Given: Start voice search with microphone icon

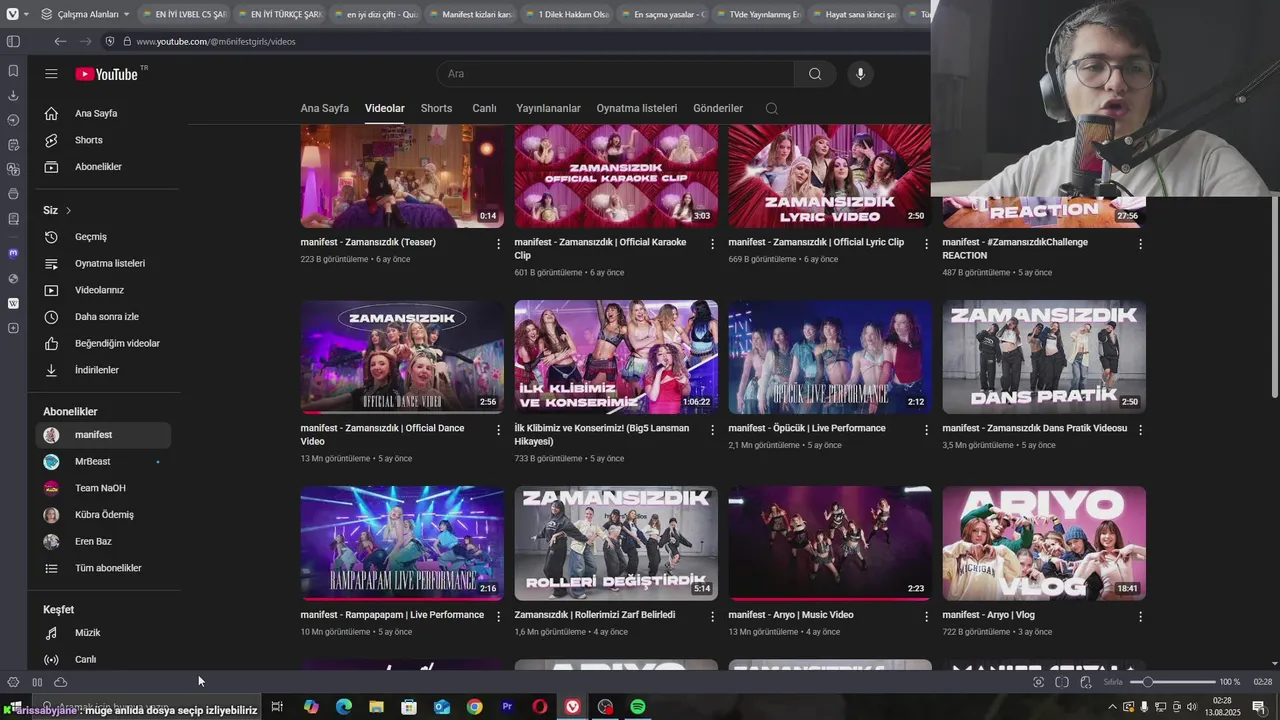Looking at the screenshot, I should (x=860, y=74).
